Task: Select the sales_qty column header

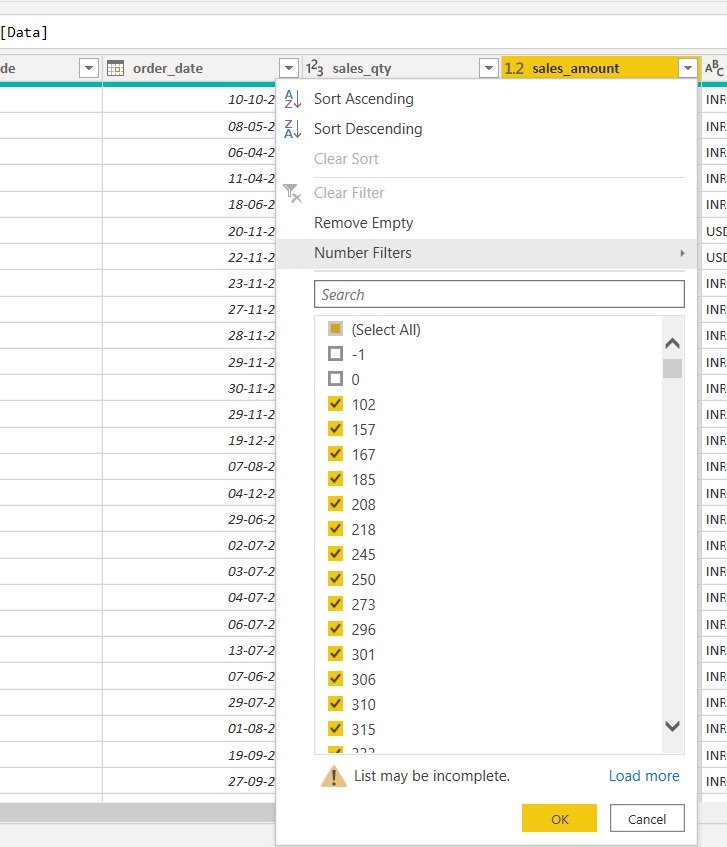Action: point(400,68)
